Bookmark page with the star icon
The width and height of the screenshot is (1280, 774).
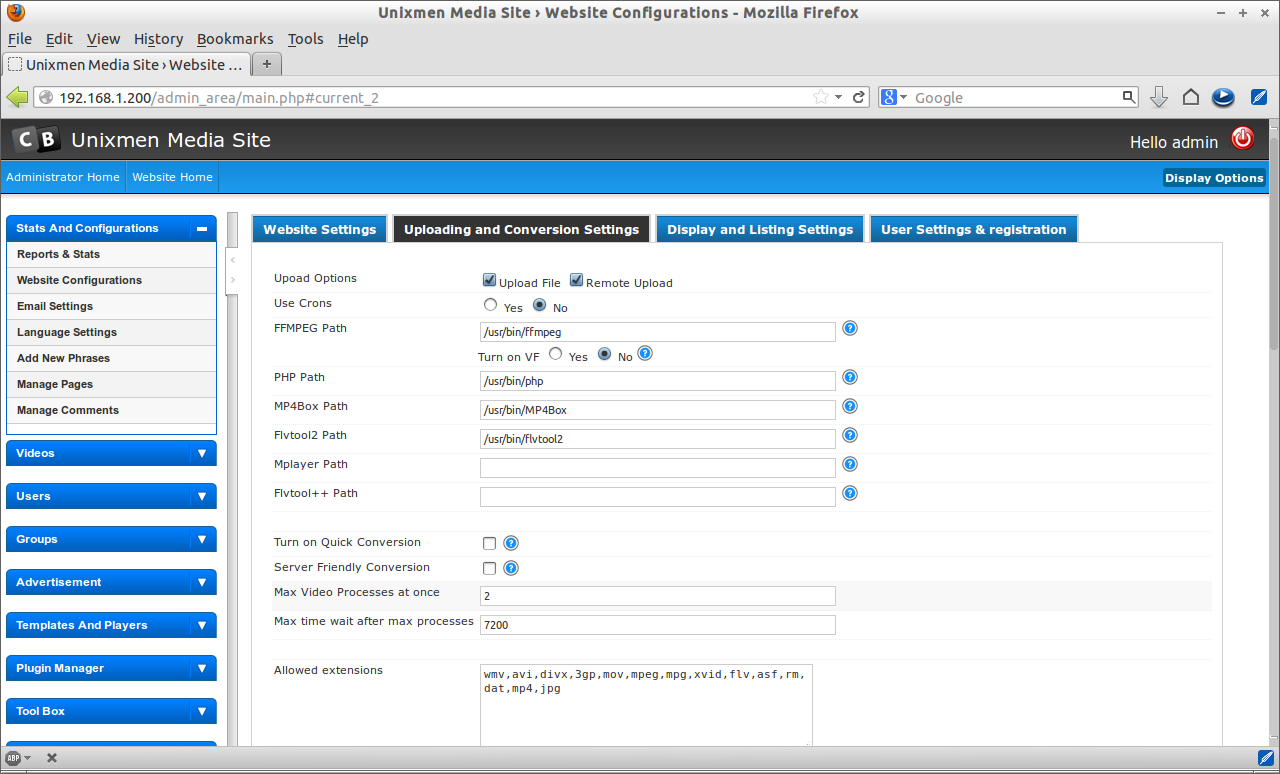(821, 97)
